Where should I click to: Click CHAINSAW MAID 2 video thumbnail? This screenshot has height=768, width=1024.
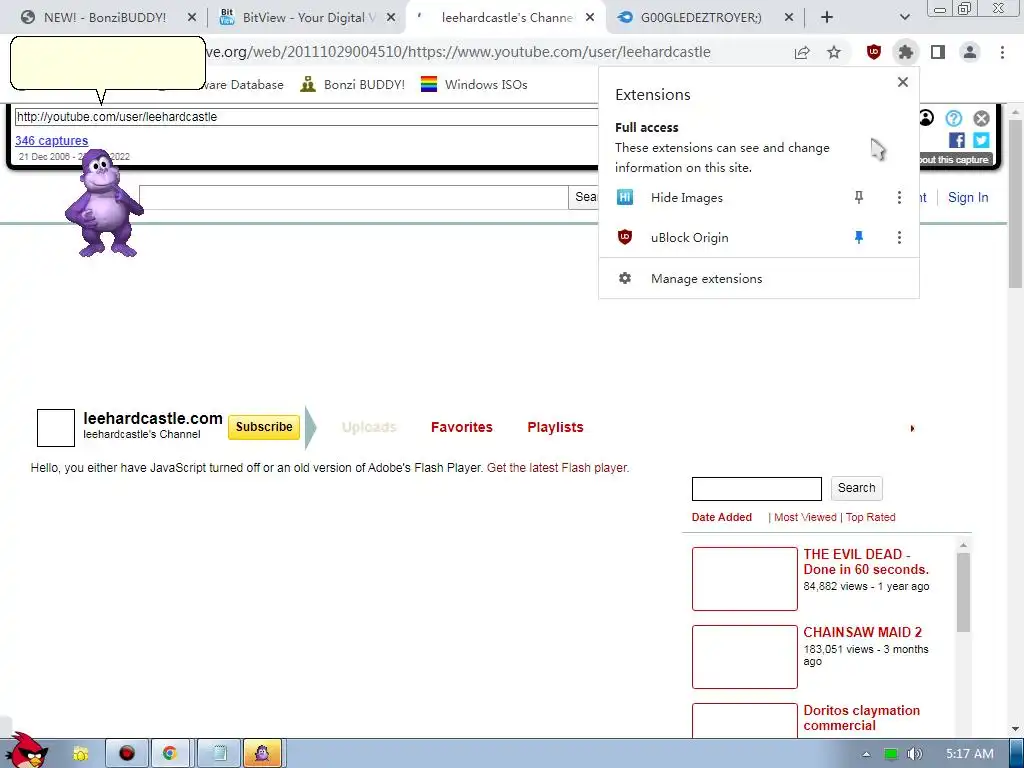(744, 657)
